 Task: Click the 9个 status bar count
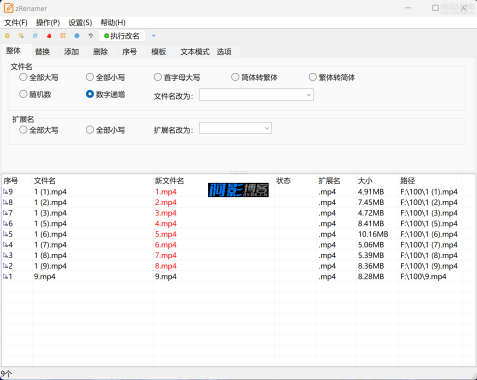[x=6, y=374]
